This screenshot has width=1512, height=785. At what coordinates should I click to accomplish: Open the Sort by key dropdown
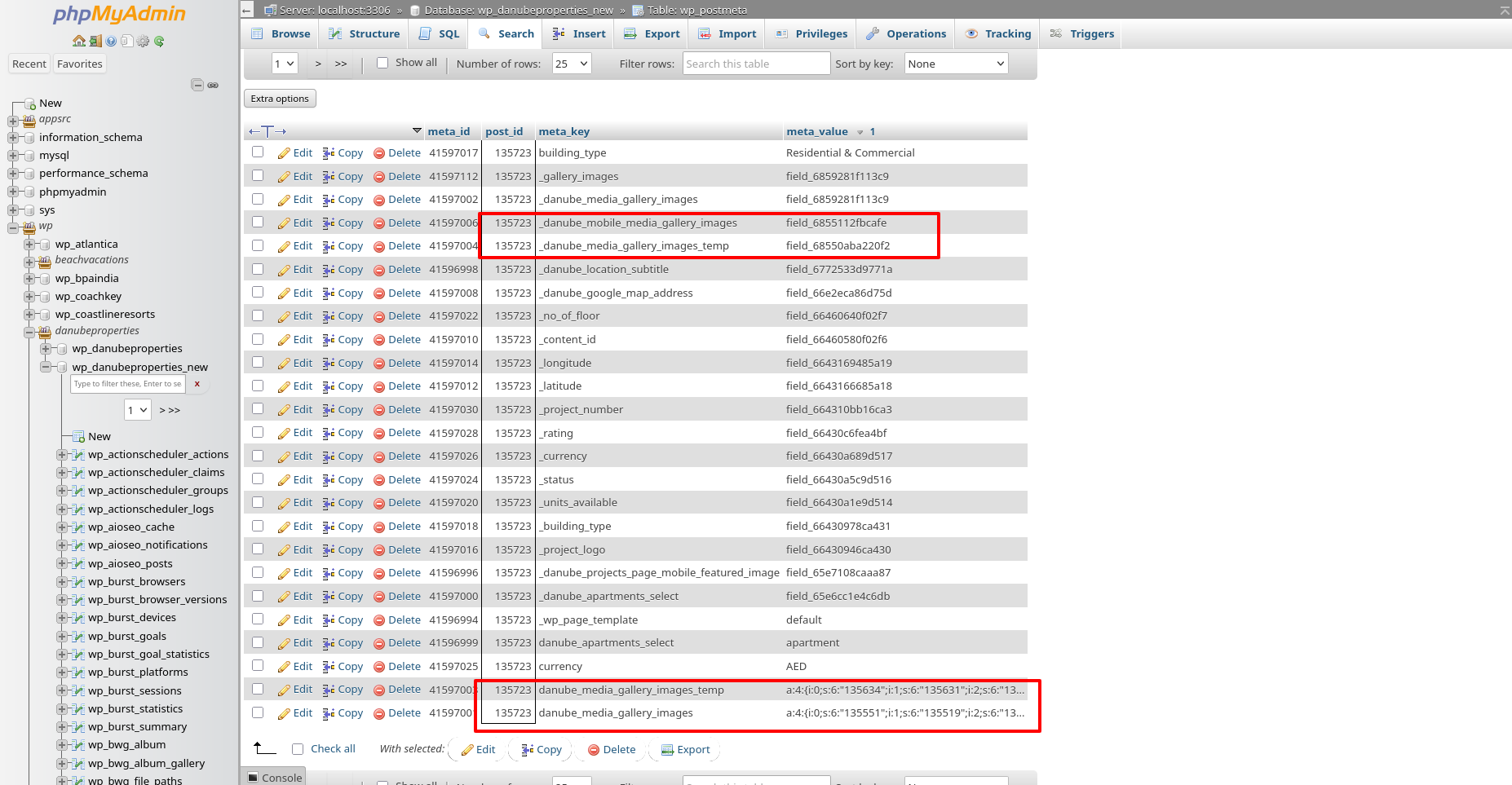pos(956,64)
